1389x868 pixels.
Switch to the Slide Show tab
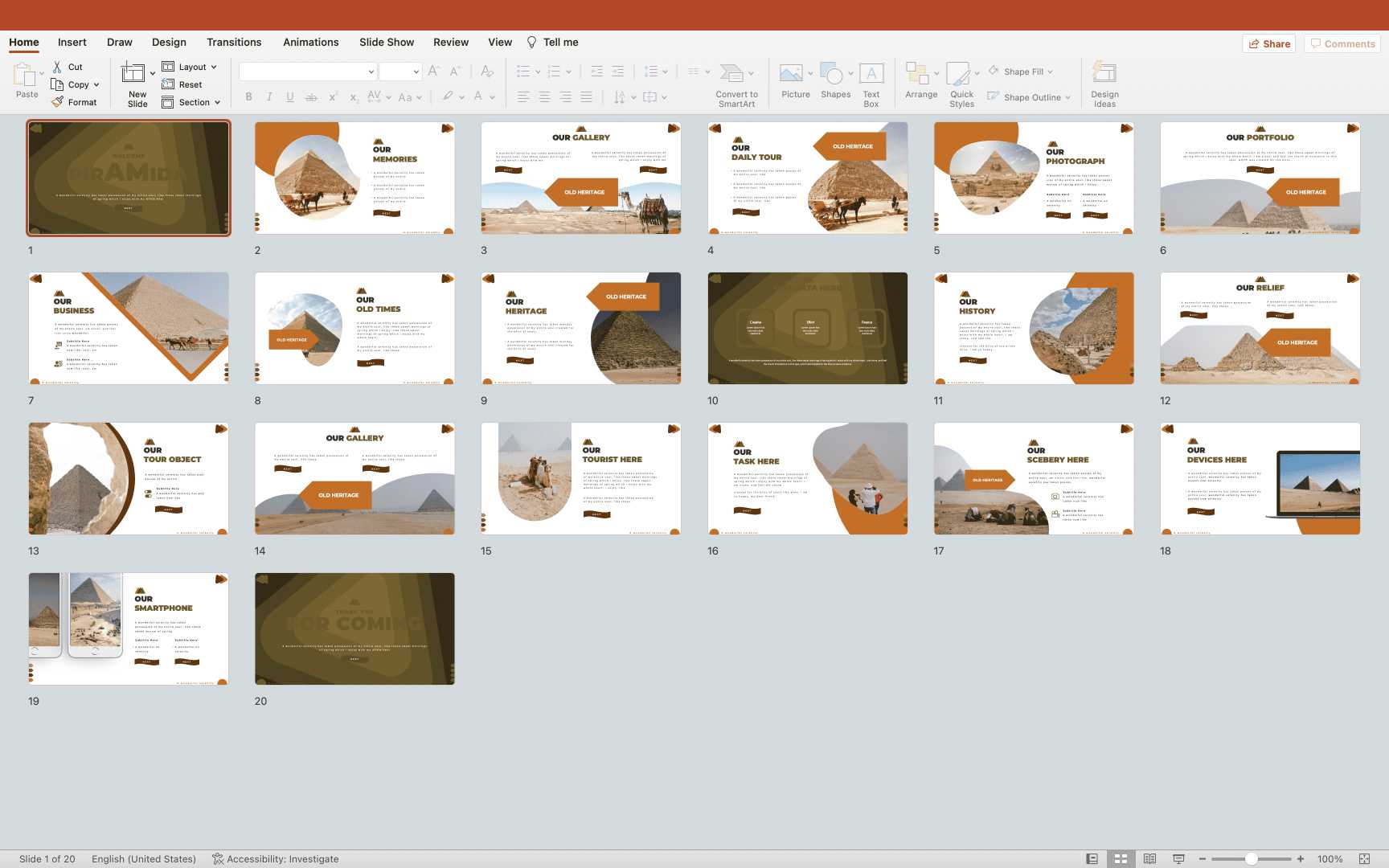coord(387,43)
